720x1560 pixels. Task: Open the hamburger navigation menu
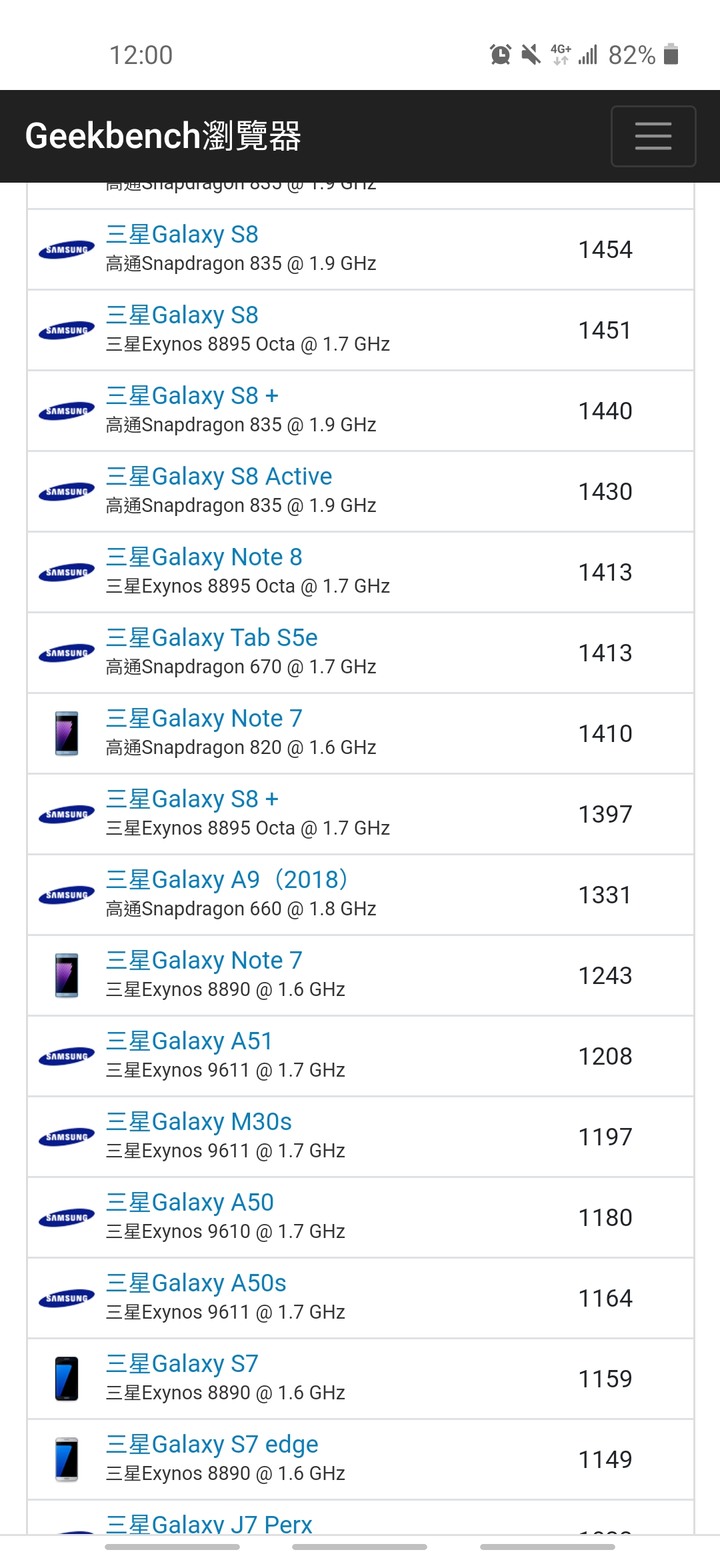click(653, 136)
